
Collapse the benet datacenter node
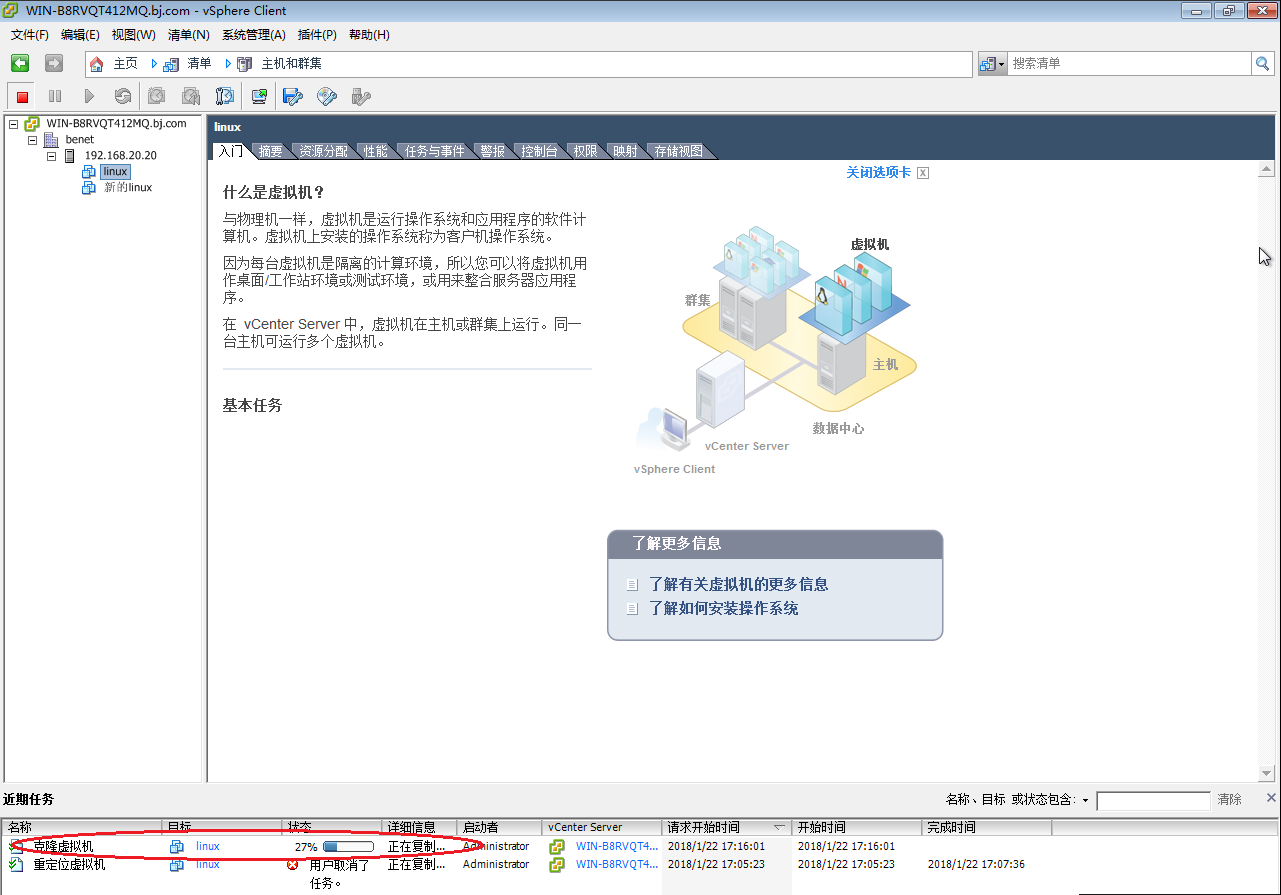pyautogui.click(x=32, y=140)
